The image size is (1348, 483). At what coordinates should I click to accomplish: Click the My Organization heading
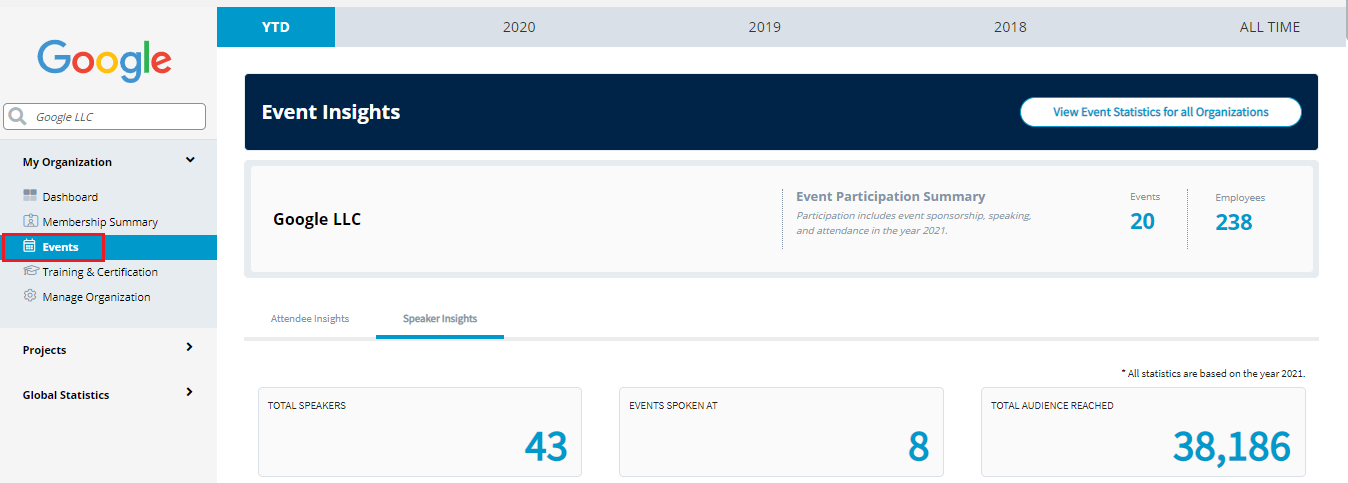pyautogui.click(x=67, y=162)
